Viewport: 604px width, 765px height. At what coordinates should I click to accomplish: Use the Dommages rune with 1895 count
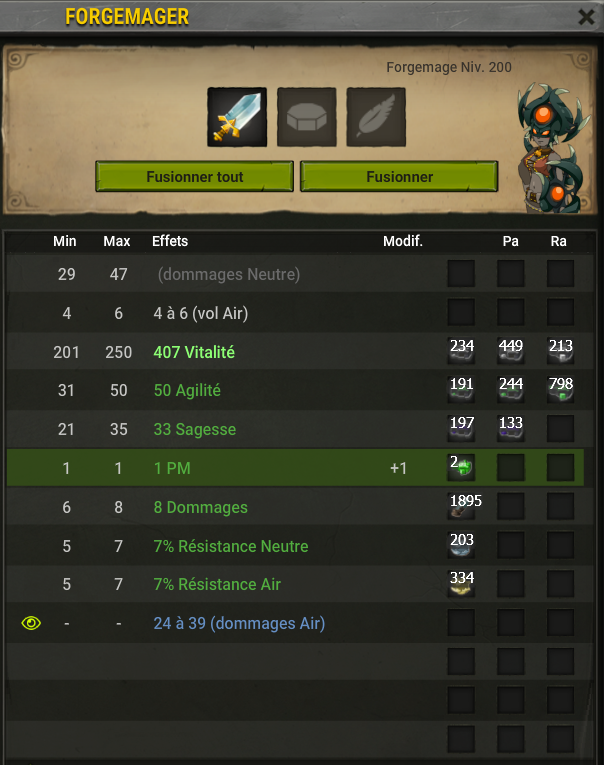pyautogui.click(x=461, y=506)
